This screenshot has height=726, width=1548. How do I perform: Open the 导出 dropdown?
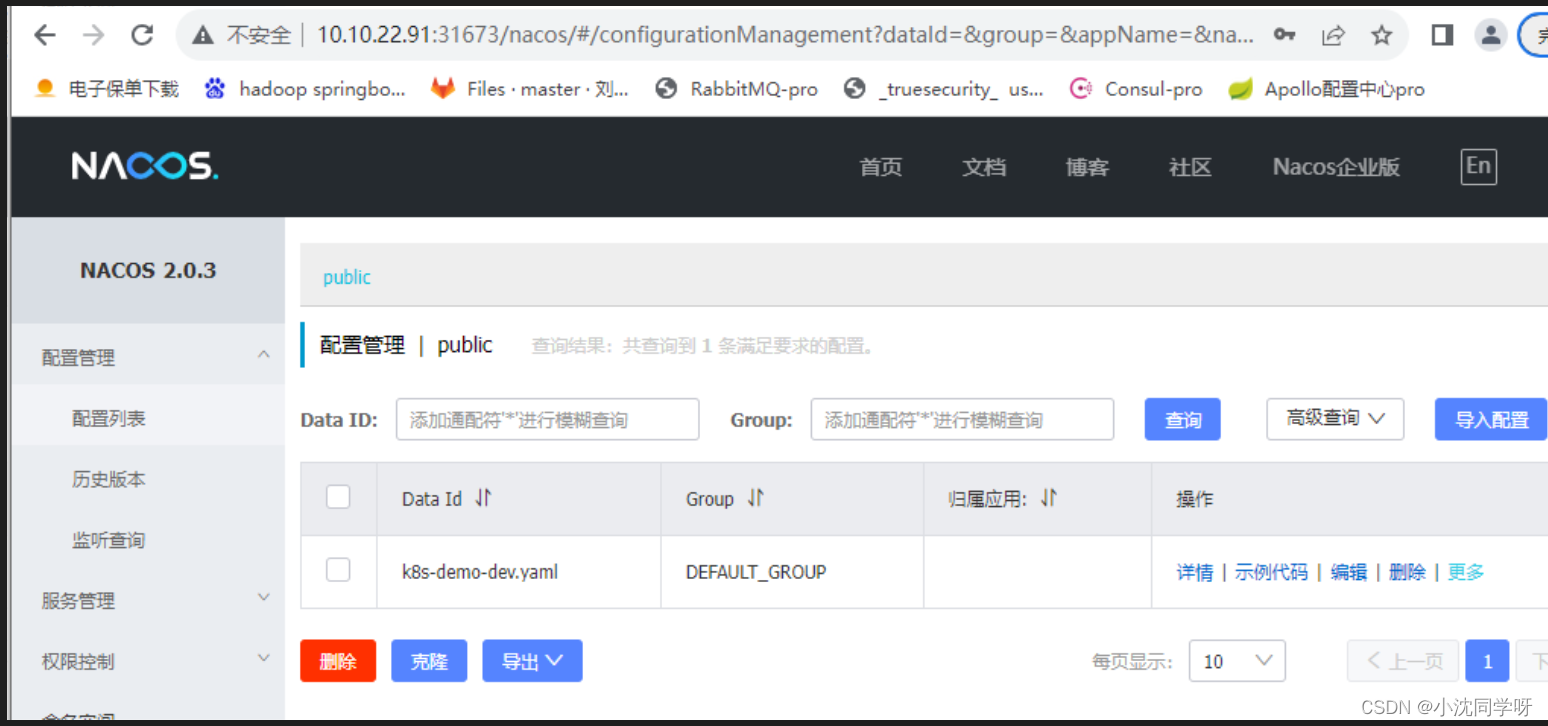pos(532,660)
